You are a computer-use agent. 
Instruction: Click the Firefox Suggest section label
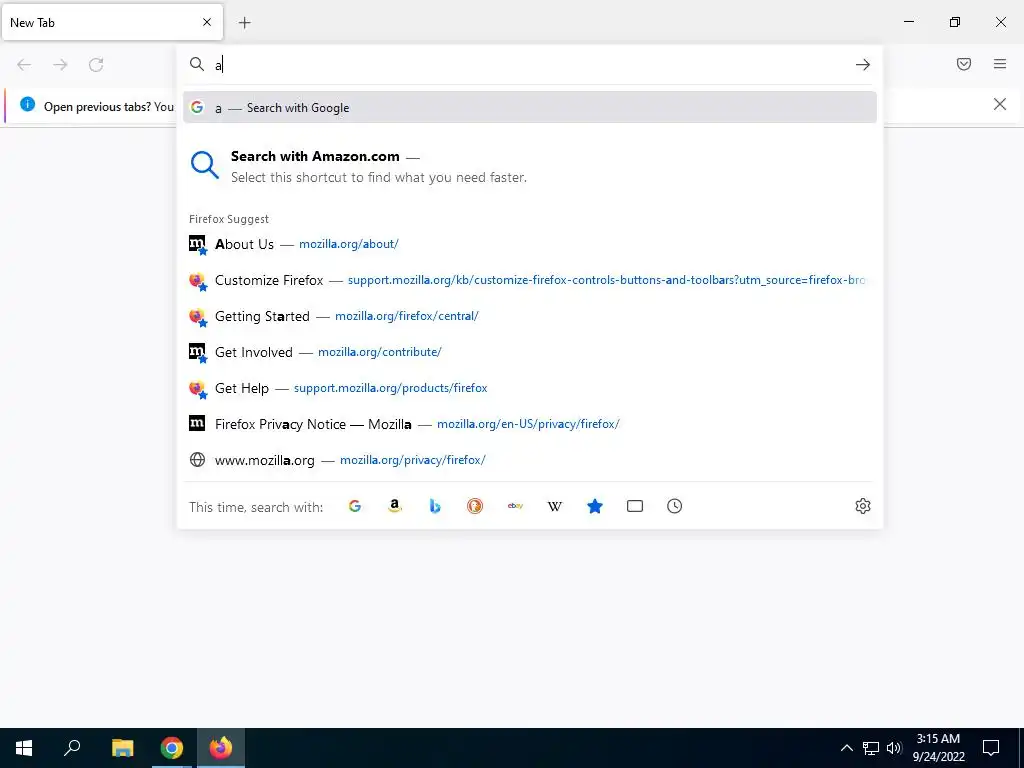point(229,219)
